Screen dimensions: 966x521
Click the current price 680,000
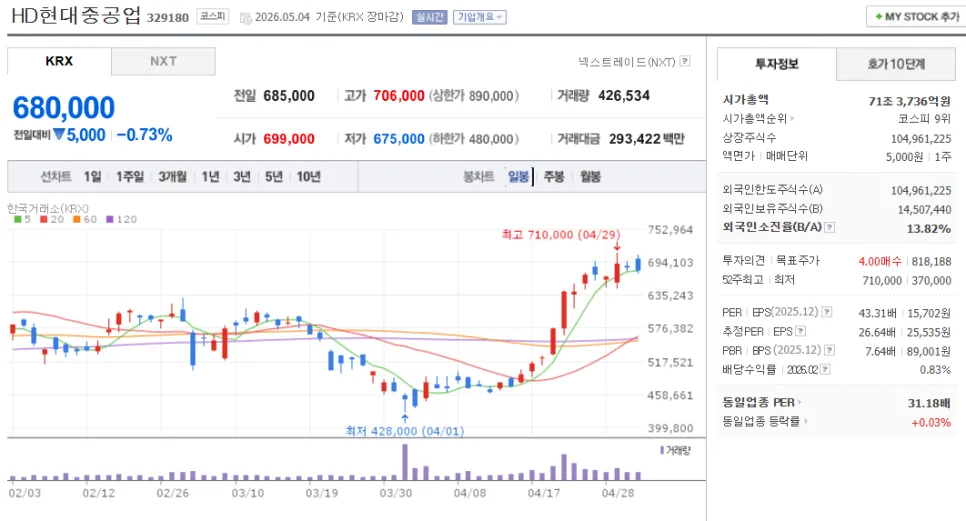[63, 108]
